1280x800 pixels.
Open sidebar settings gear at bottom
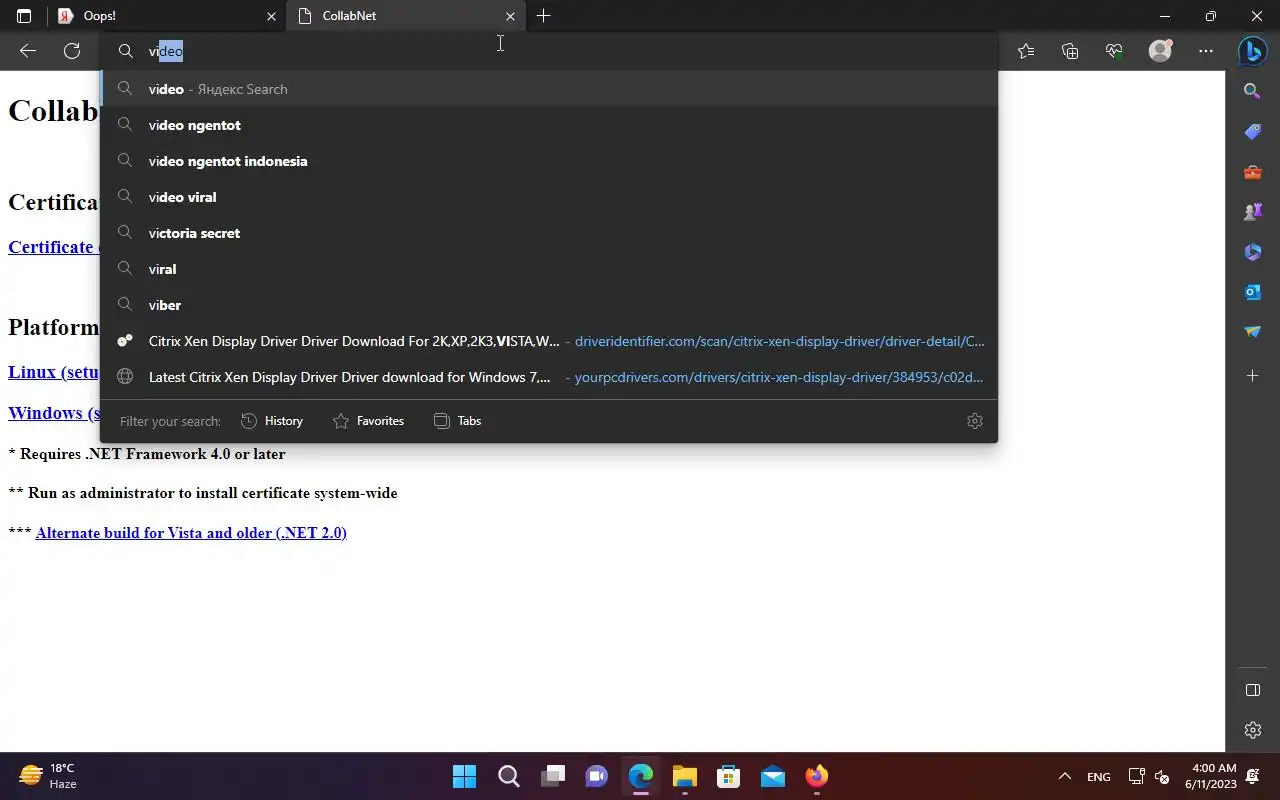pos(1252,730)
